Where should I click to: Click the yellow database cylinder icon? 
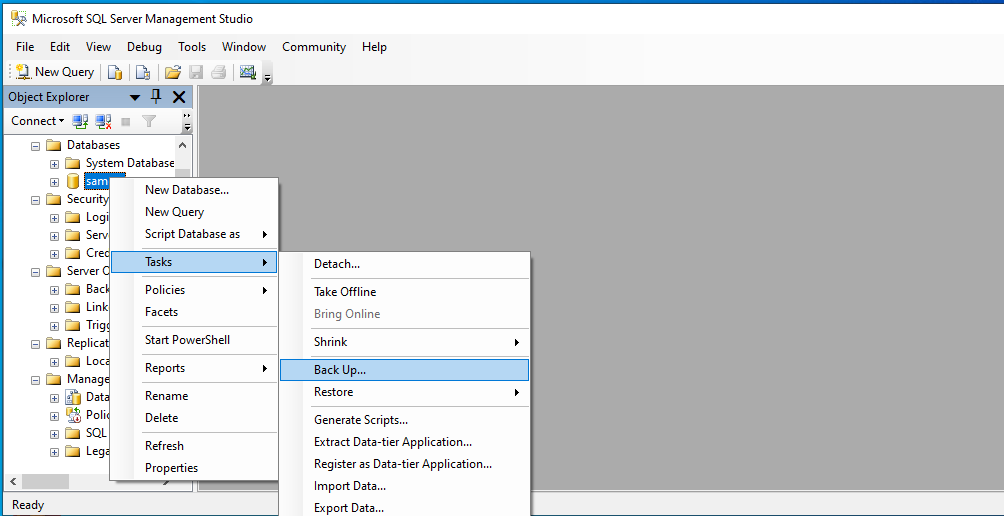[x=73, y=181]
